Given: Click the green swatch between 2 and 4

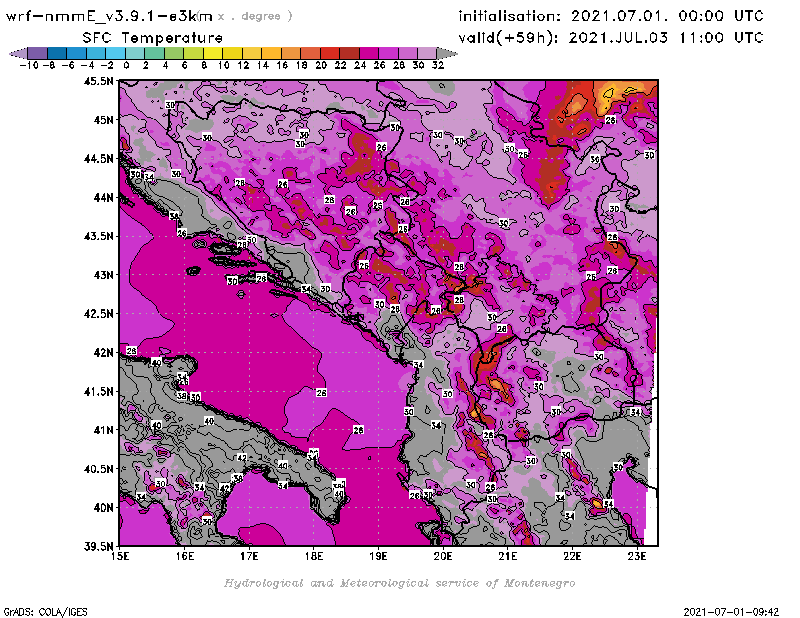Looking at the screenshot, I should tap(154, 53).
